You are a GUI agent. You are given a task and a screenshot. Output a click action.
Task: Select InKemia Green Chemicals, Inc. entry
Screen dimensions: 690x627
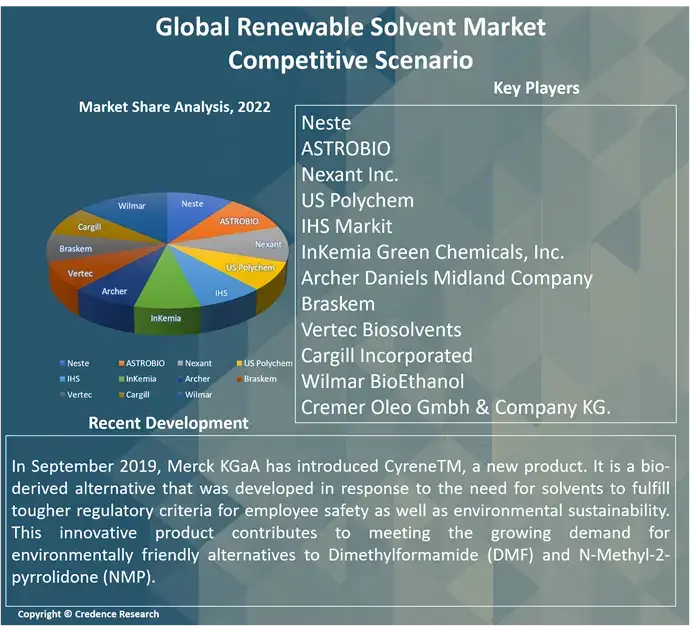point(432,252)
